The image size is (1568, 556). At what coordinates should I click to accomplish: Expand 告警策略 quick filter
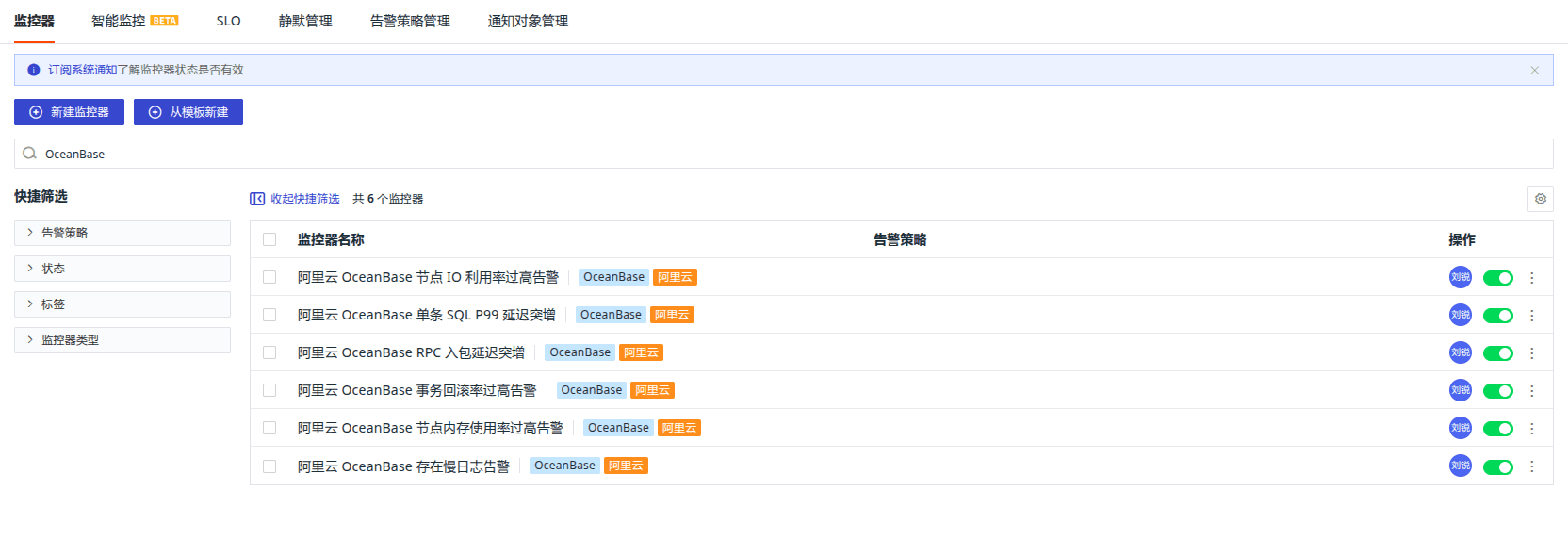[x=122, y=233]
